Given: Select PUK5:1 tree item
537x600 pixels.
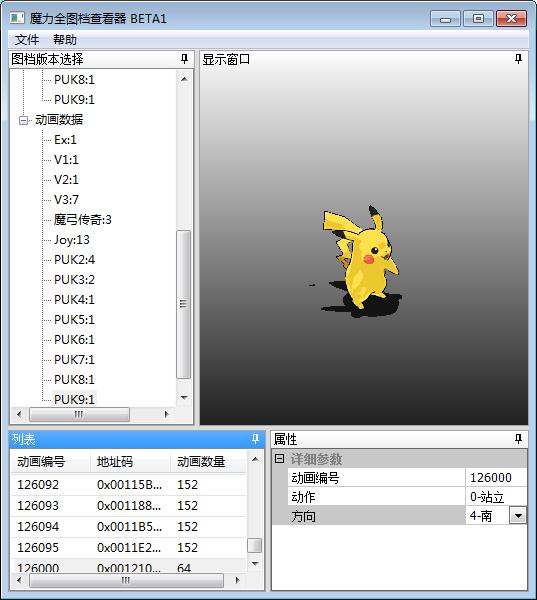Looking at the screenshot, I should pyautogui.click(x=74, y=319).
